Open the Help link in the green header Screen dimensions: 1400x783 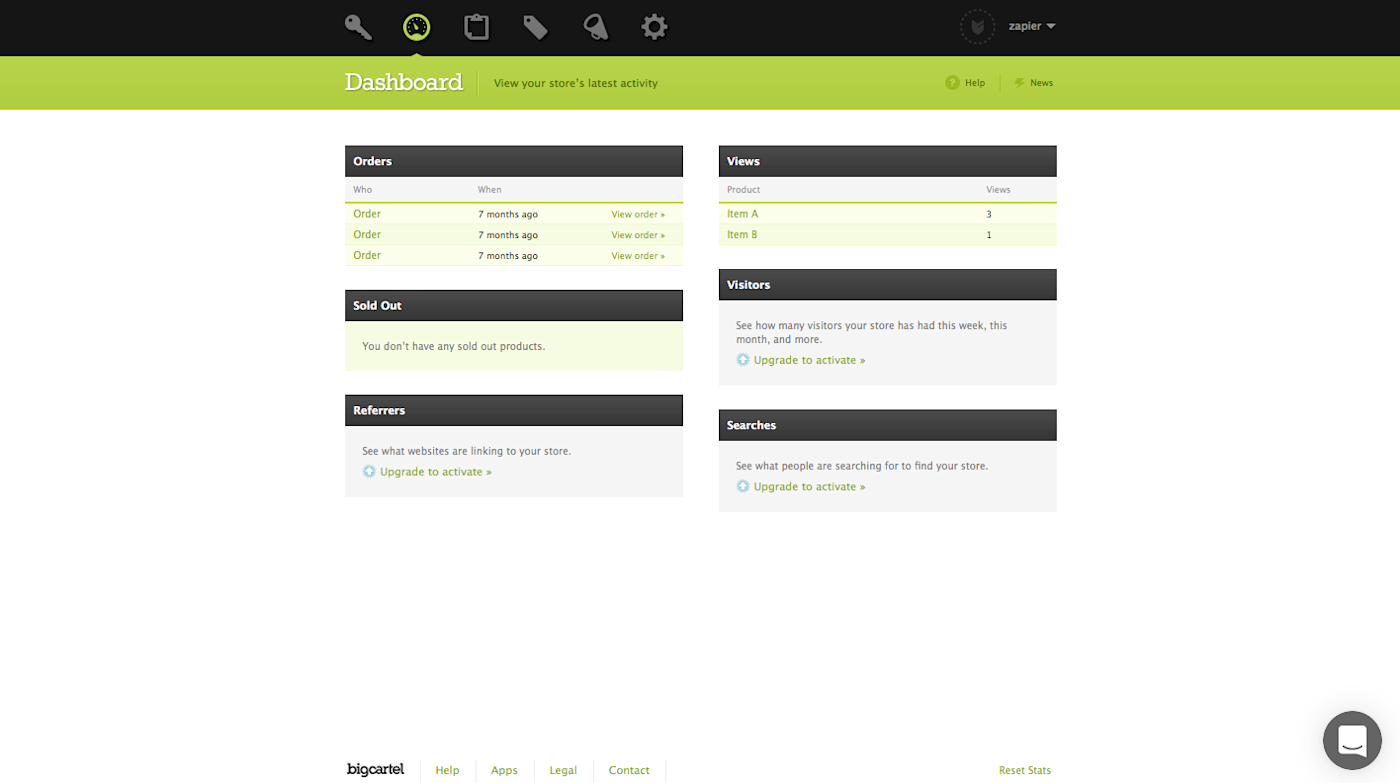[975, 83]
